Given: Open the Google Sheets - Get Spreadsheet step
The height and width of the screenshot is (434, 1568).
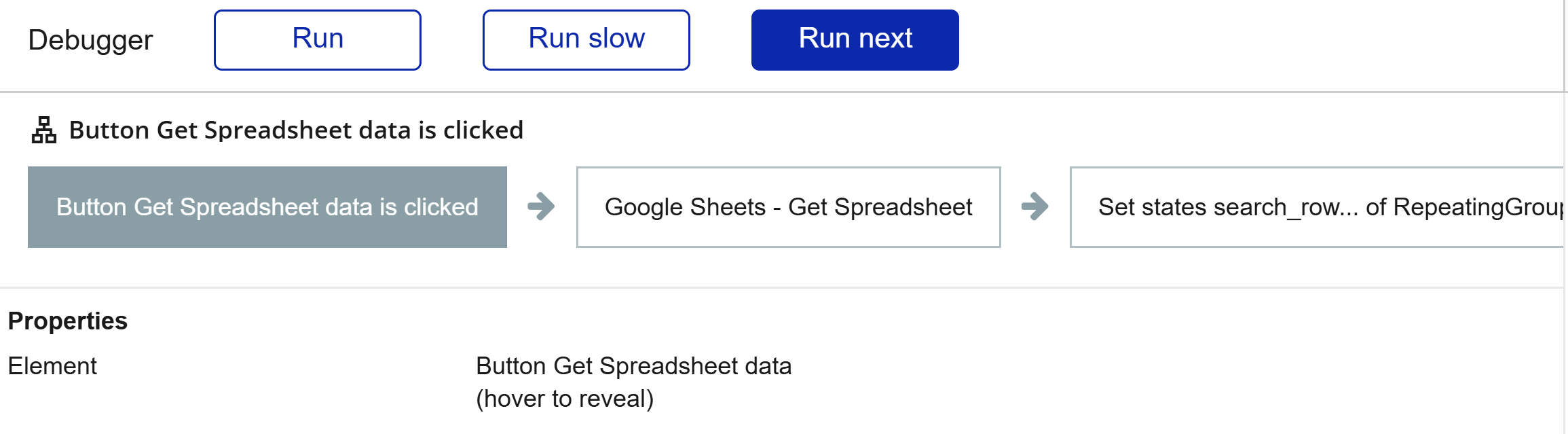Looking at the screenshot, I should point(788,207).
